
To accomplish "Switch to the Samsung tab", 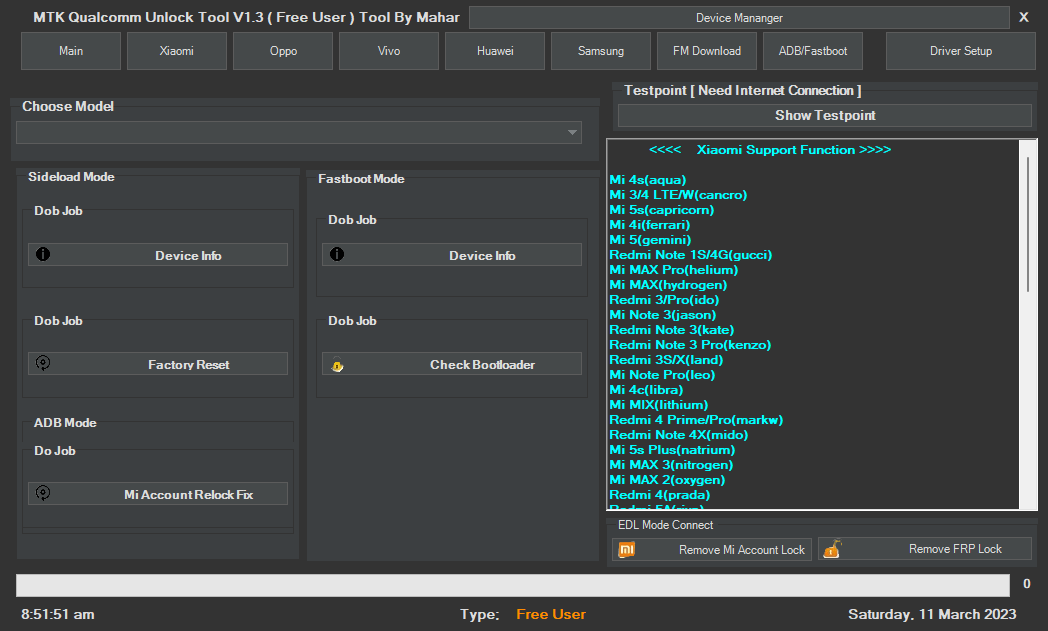I will (600, 50).
